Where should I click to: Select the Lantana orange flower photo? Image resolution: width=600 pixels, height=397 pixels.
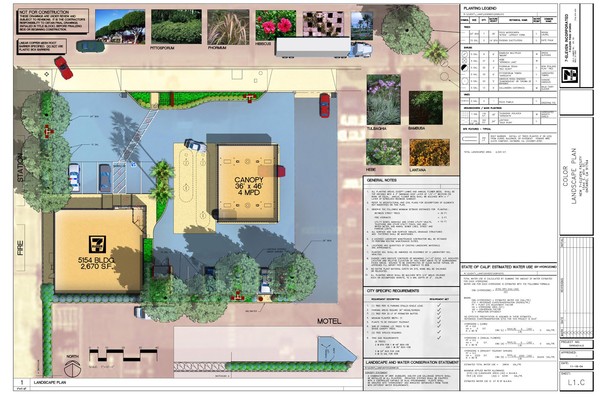coord(429,152)
